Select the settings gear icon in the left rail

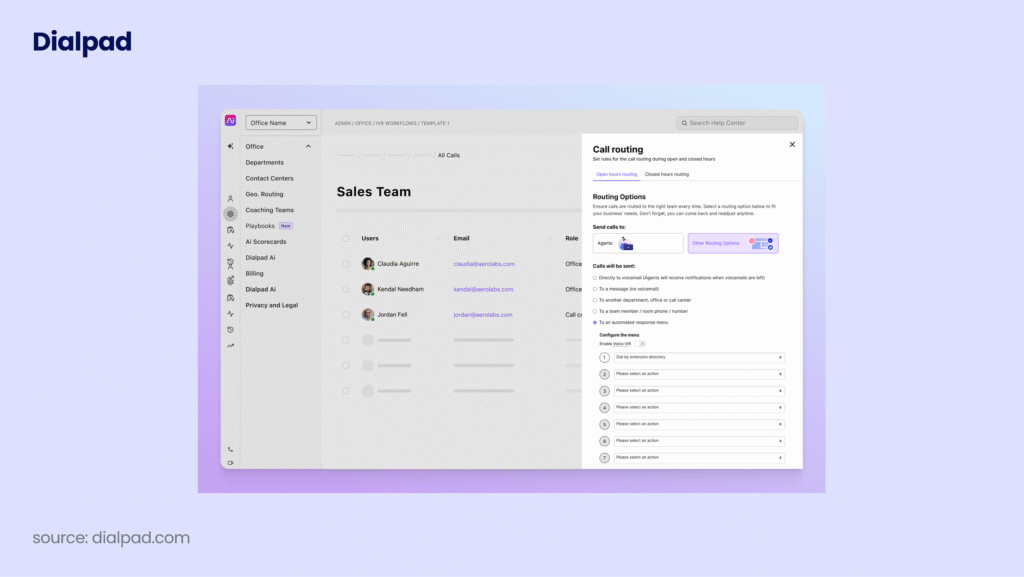tap(229, 213)
